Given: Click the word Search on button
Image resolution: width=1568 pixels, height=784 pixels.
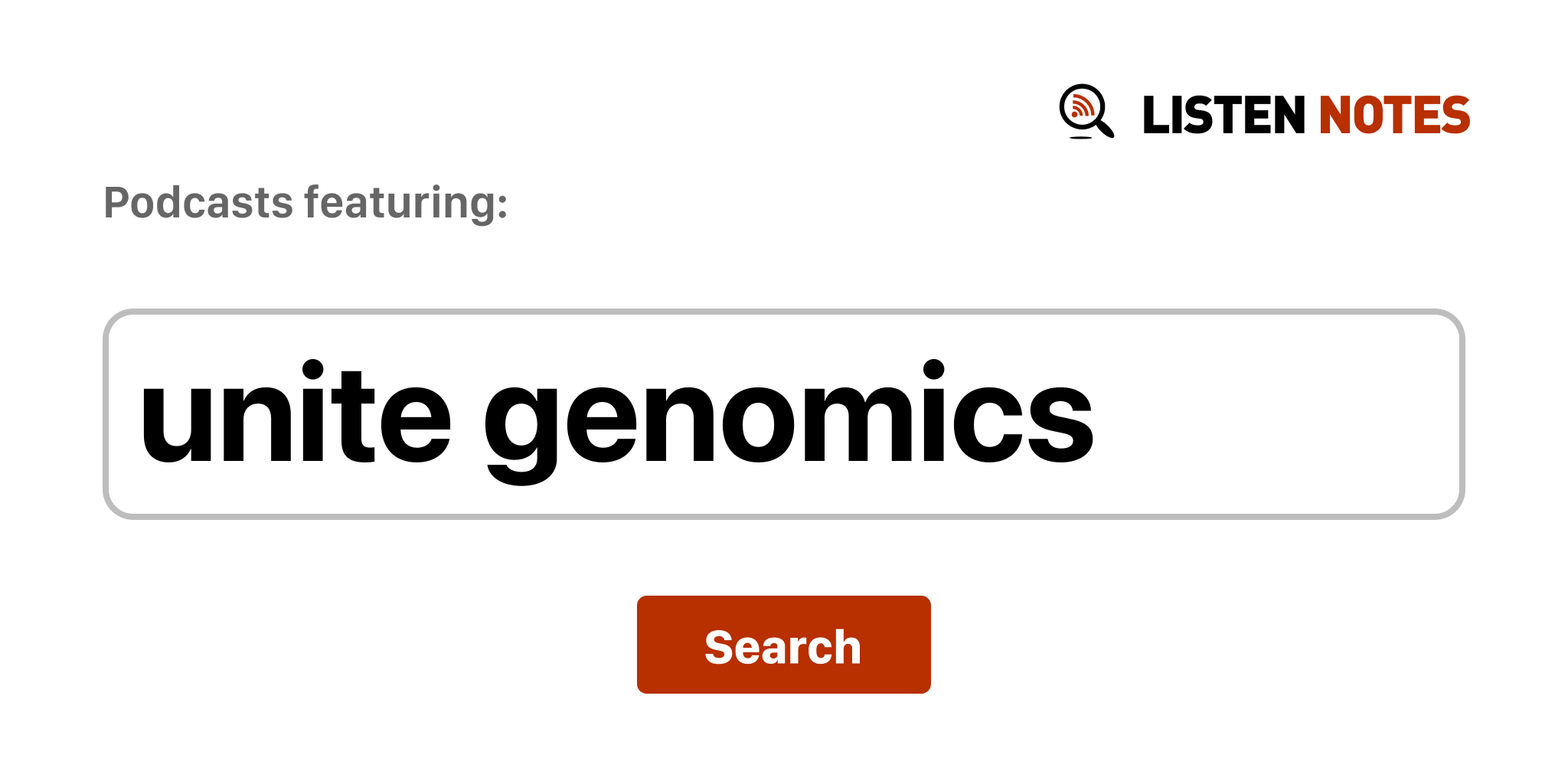Looking at the screenshot, I should point(782,647).
